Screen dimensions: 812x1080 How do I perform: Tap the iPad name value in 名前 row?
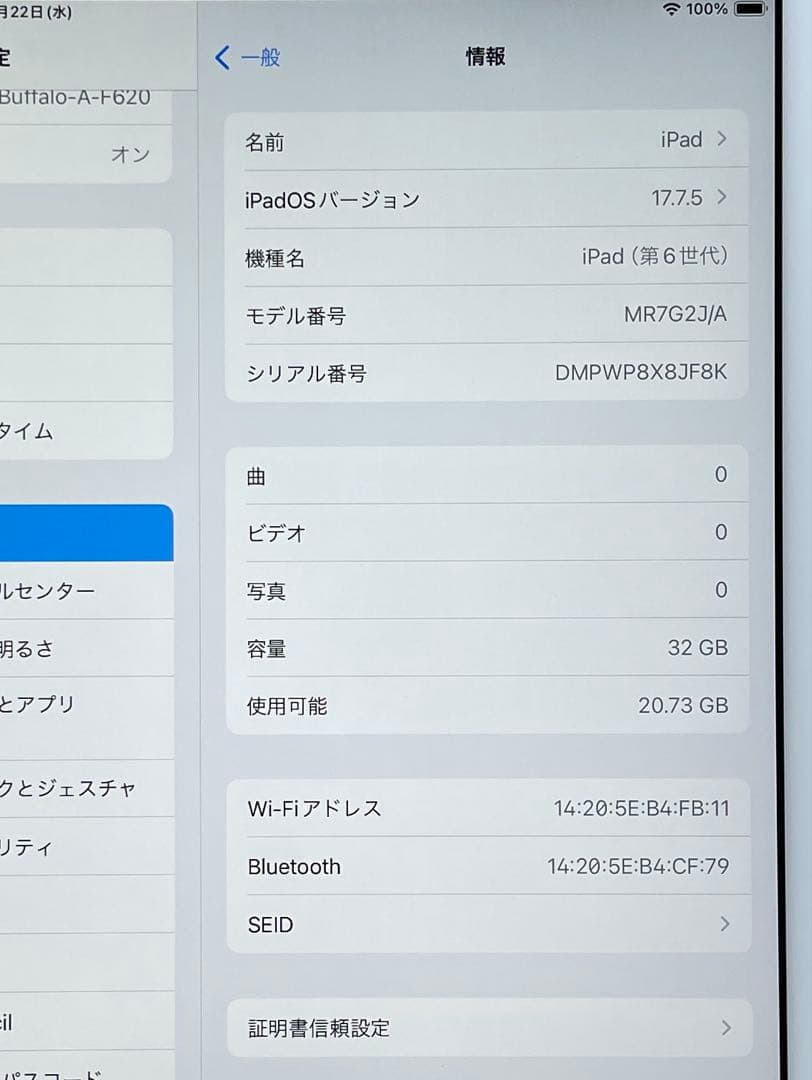[x=680, y=140]
